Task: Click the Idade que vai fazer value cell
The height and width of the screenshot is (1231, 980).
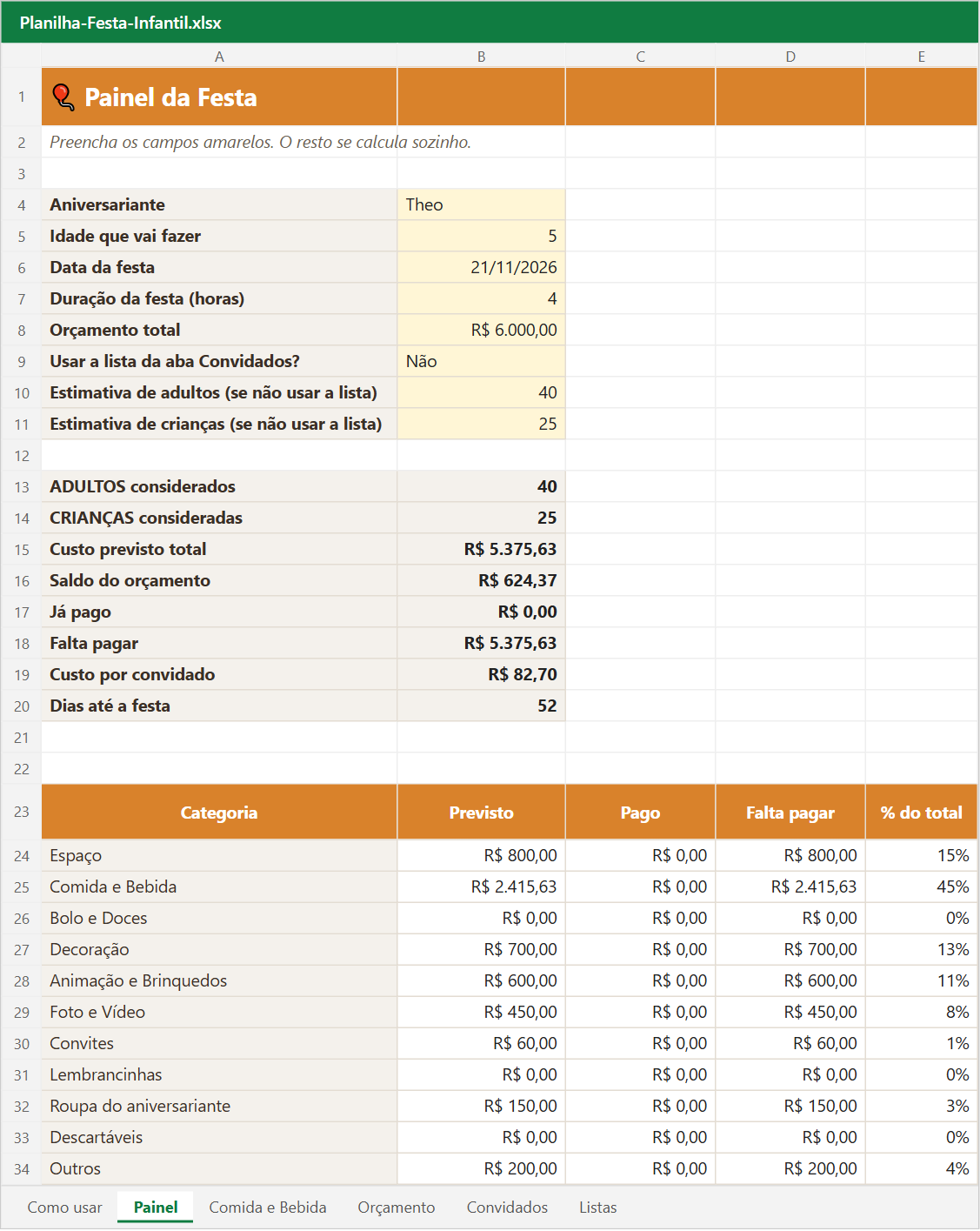Action: [481, 236]
